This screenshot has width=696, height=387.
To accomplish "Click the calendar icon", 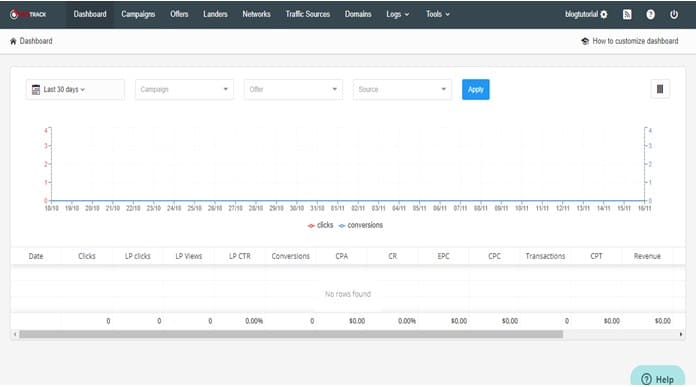I will 36,90.
